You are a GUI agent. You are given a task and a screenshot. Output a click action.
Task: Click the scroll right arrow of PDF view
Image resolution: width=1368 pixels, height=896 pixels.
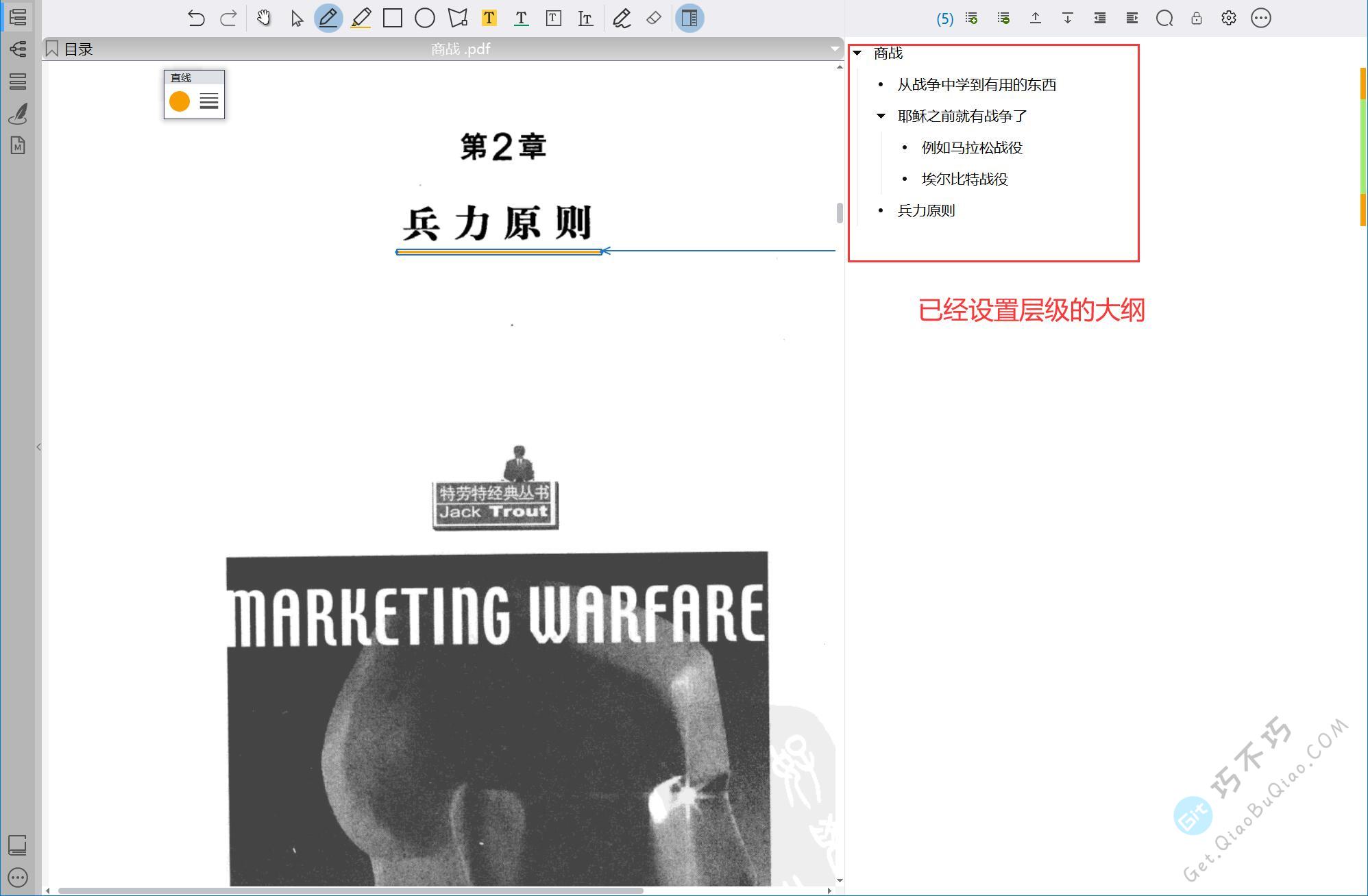(829, 891)
